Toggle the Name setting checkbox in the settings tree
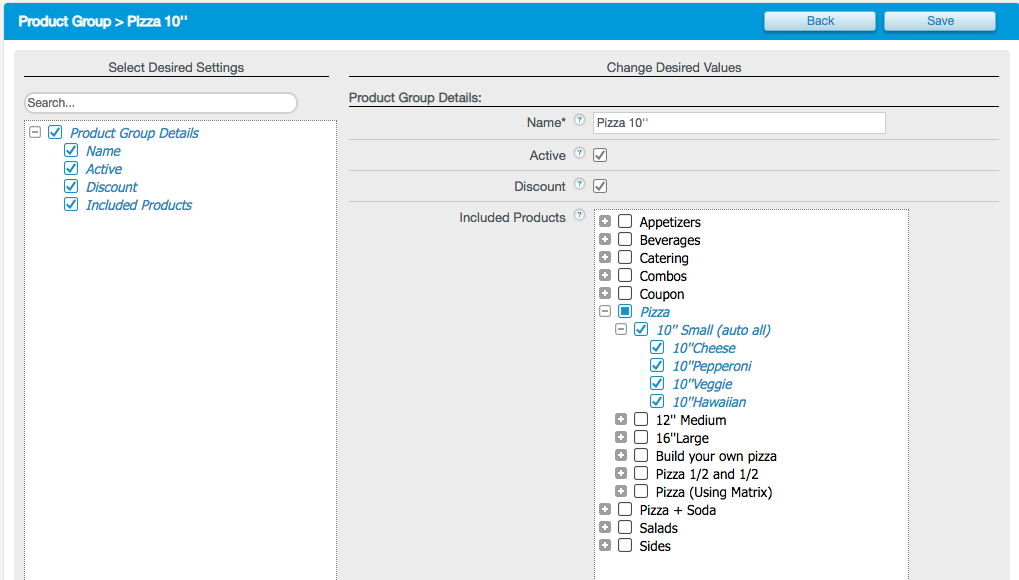Image resolution: width=1019 pixels, height=580 pixels. point(71,151)
